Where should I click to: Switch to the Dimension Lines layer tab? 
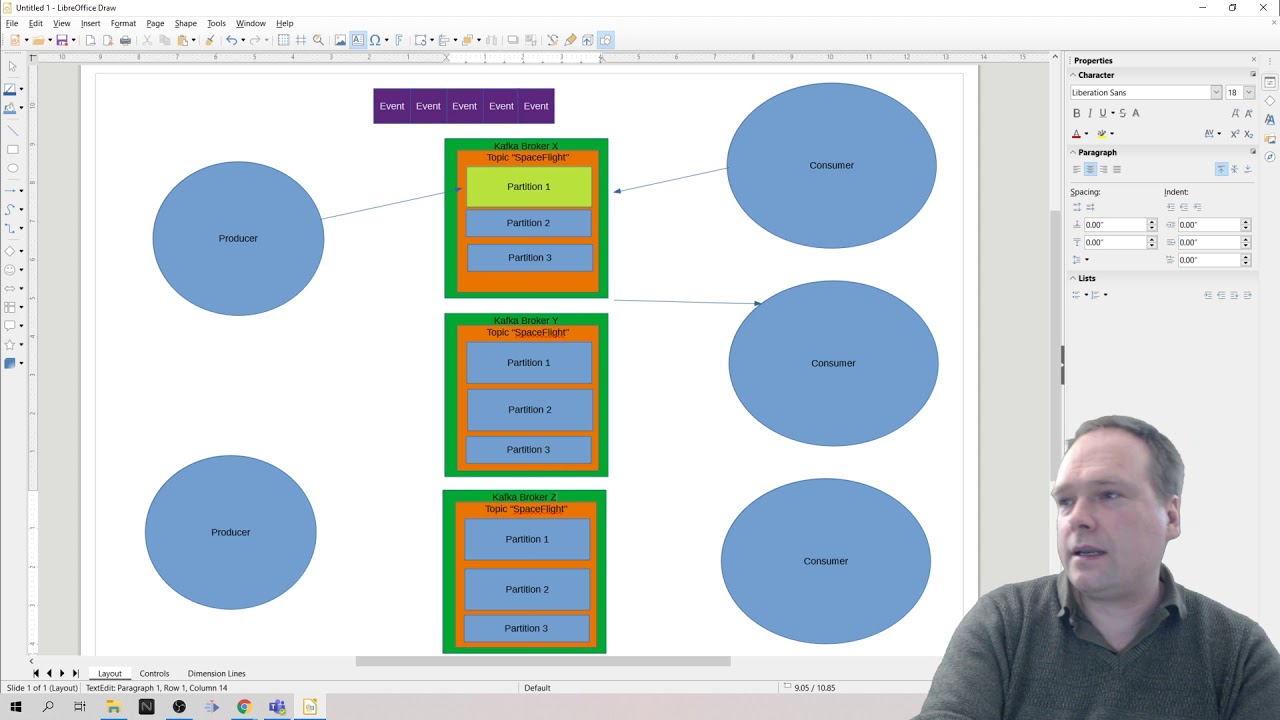point(216,674)
